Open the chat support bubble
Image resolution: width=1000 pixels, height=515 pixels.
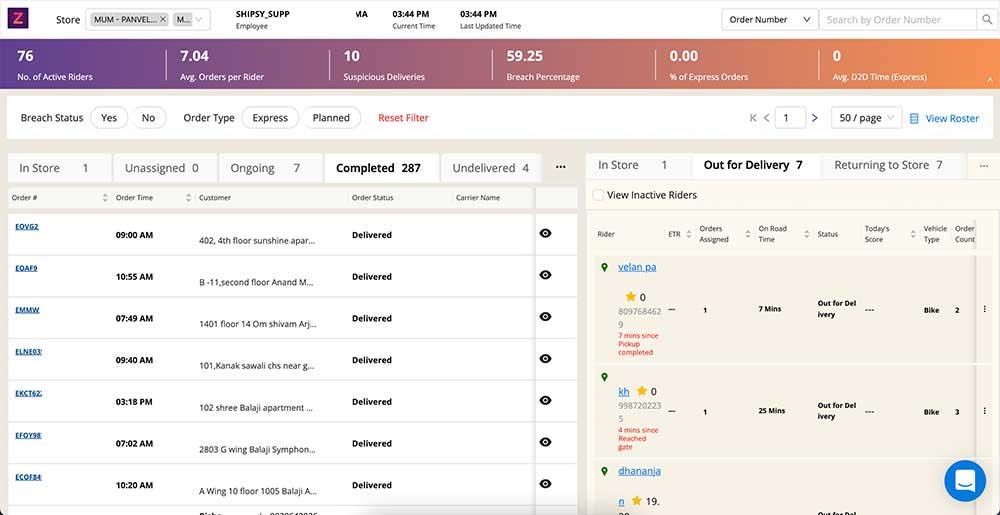[x=965, y=481]
